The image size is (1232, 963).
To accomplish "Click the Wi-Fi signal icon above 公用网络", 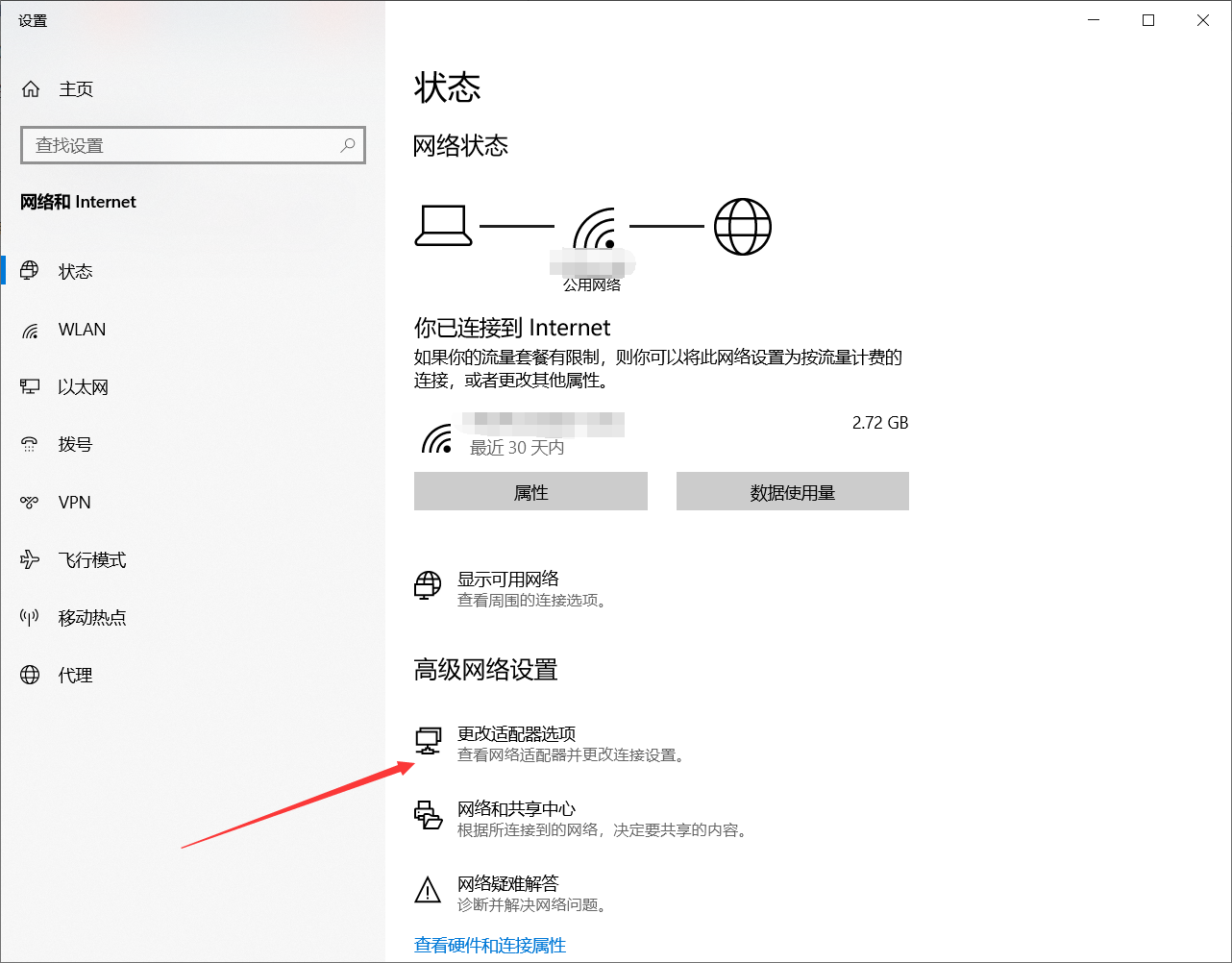I will (x=595, y=227).
